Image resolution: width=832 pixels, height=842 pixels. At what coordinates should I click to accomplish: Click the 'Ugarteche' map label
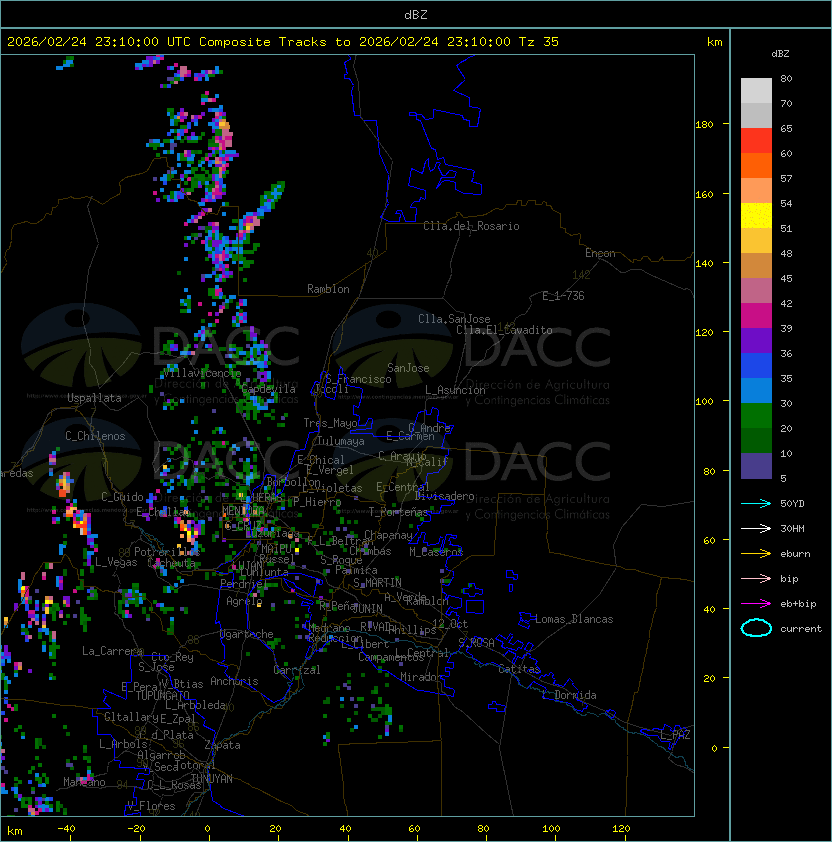247,634
